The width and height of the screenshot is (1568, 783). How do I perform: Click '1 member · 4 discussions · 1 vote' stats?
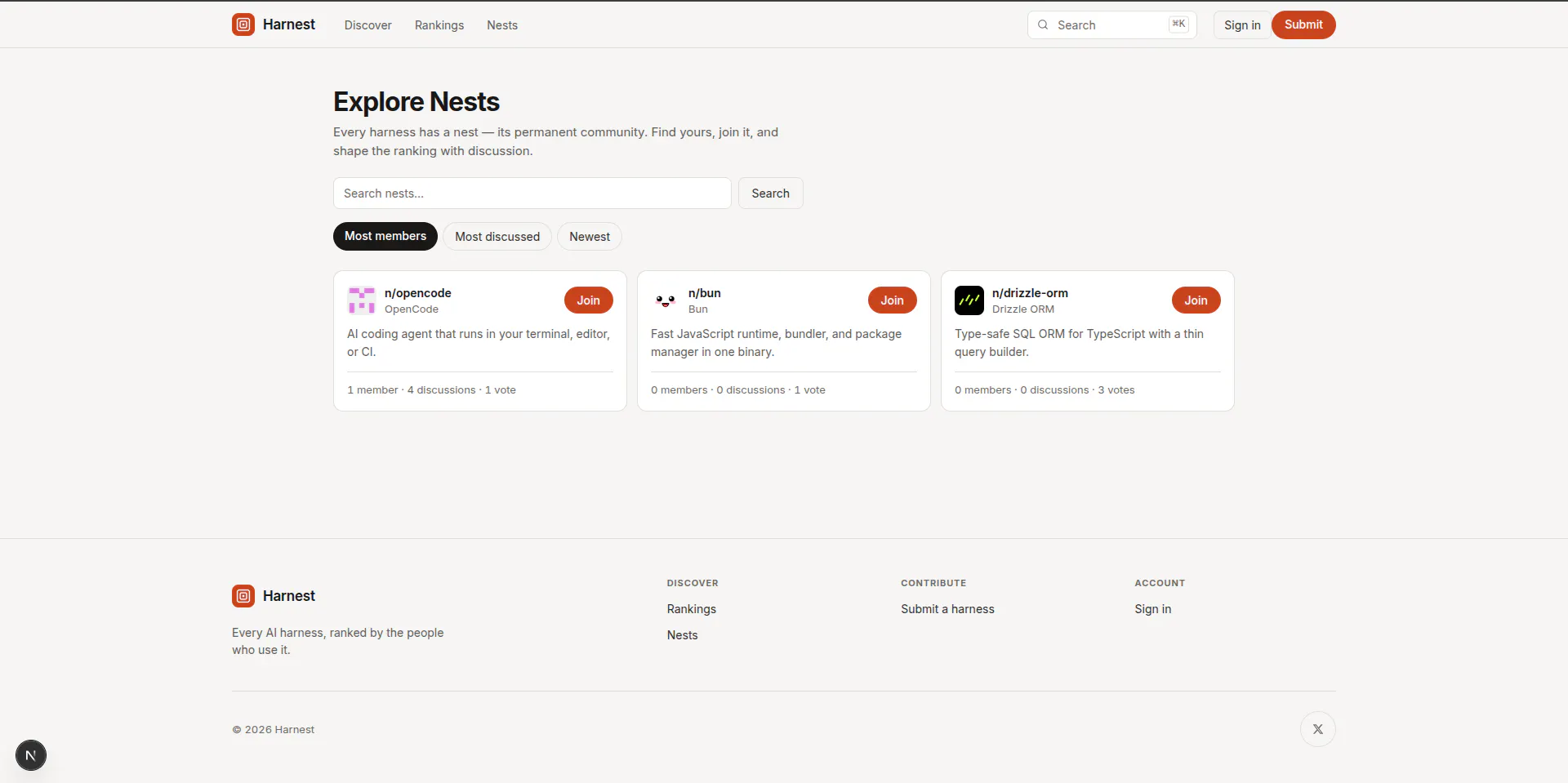[x=431, y=390]
